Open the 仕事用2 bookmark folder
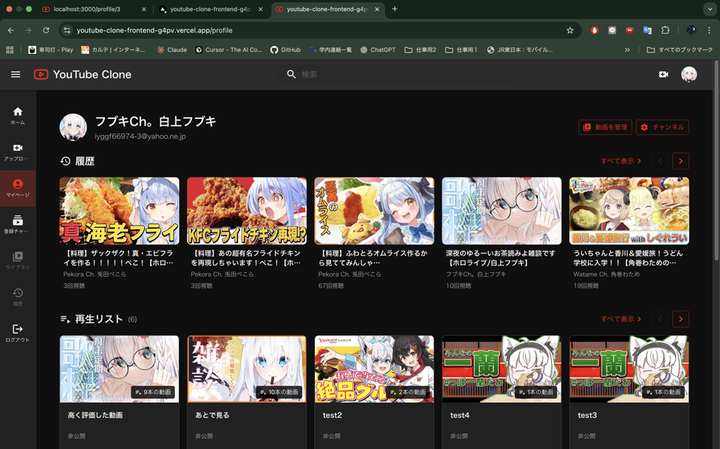The image size is (720, 449). [420, 50]
